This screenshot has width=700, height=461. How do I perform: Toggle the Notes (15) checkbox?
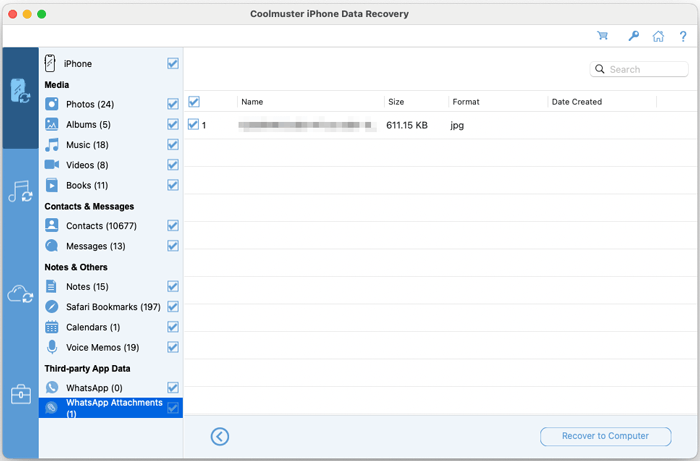tap(173, 287)
